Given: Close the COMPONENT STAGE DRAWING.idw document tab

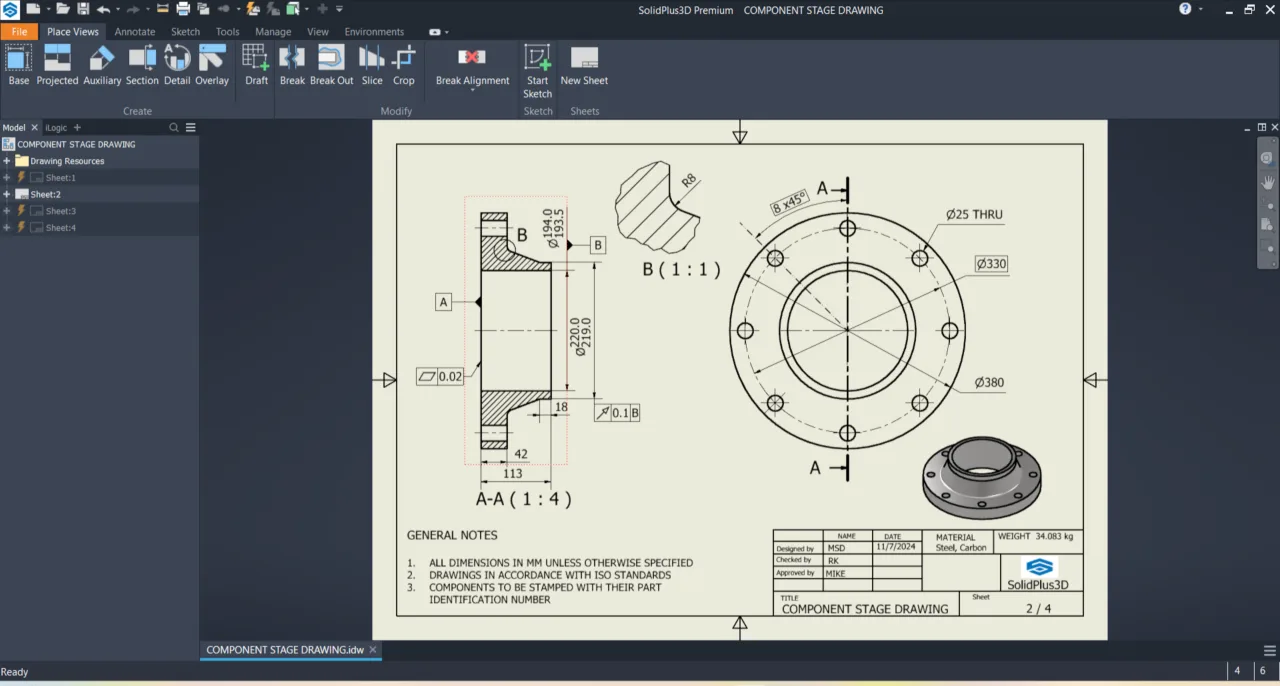Looking at the screenshot, I should tap(373, 650).
